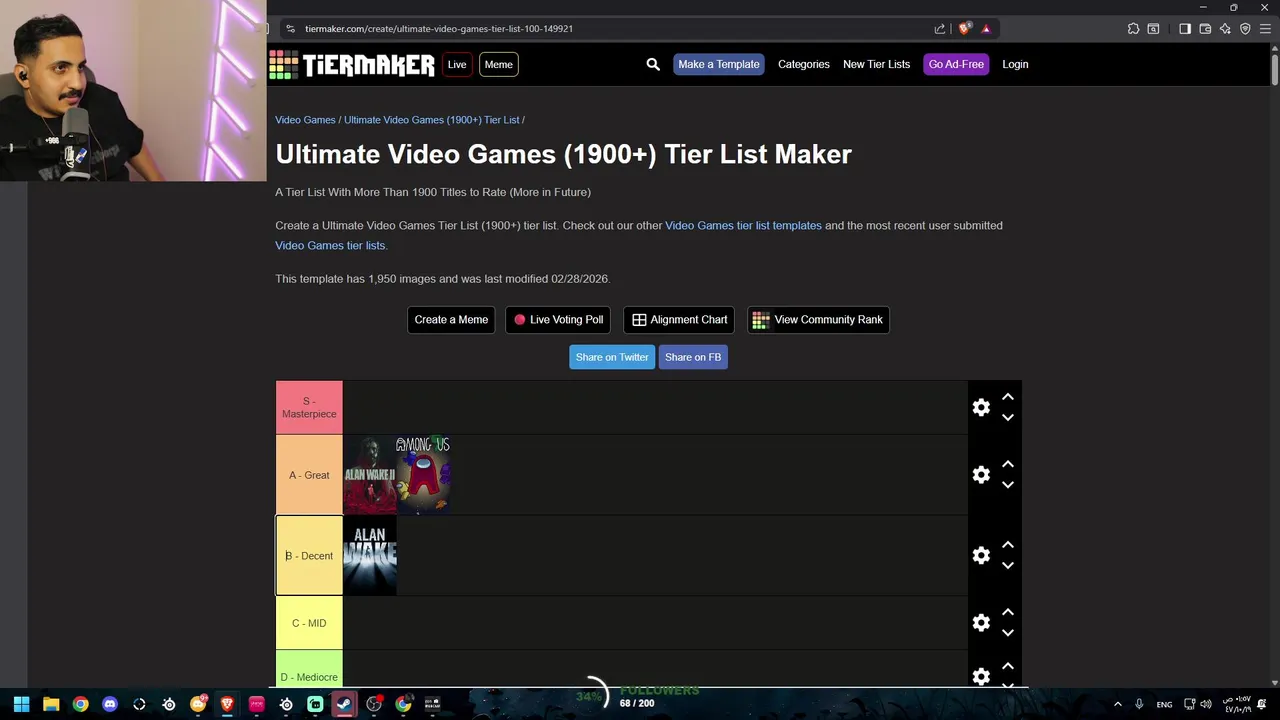Open Steam from the taskbar
The image size is (1280, 720).
coord(344,704)
